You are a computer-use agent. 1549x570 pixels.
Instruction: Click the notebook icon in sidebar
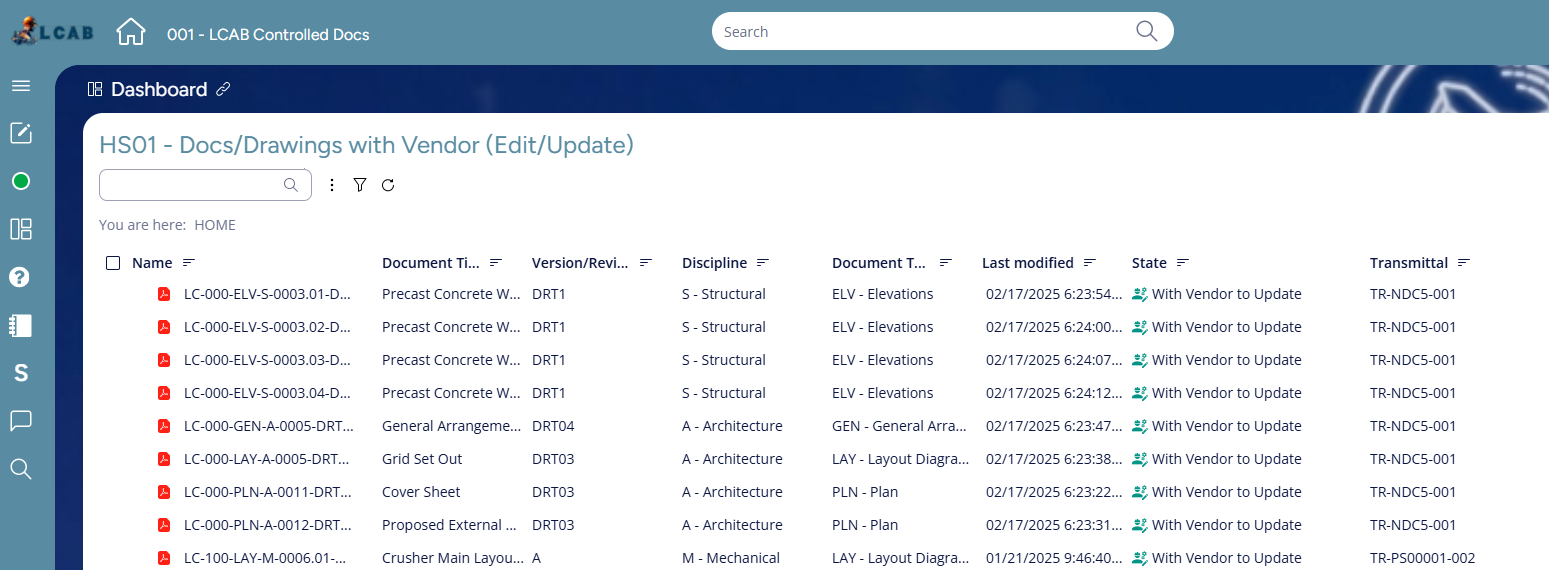click(21, 325)
